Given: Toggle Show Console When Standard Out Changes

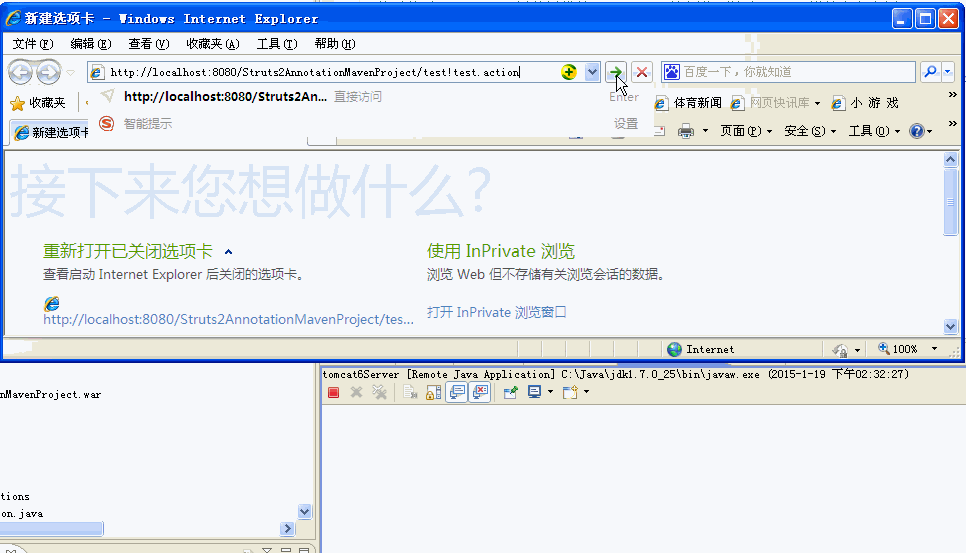Looking at the screenshot, I should (457, 392).
